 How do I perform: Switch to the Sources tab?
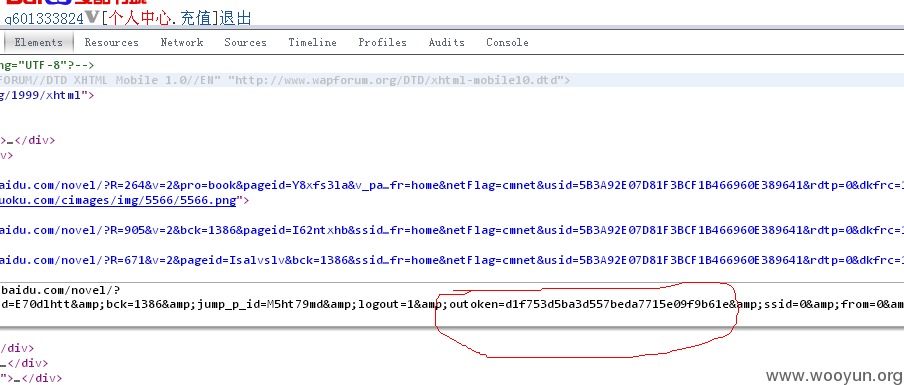point(246,43)
